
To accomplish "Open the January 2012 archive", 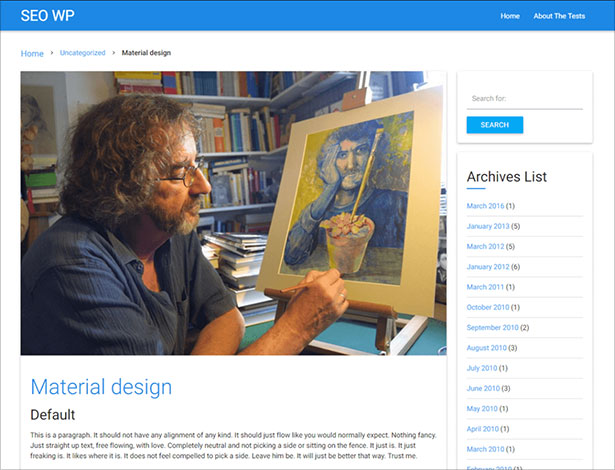I will 488,267.
